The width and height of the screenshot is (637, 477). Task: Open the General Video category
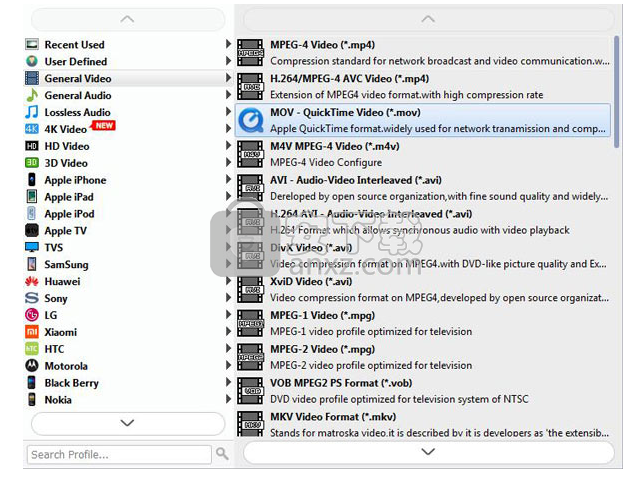click(128, 78)
